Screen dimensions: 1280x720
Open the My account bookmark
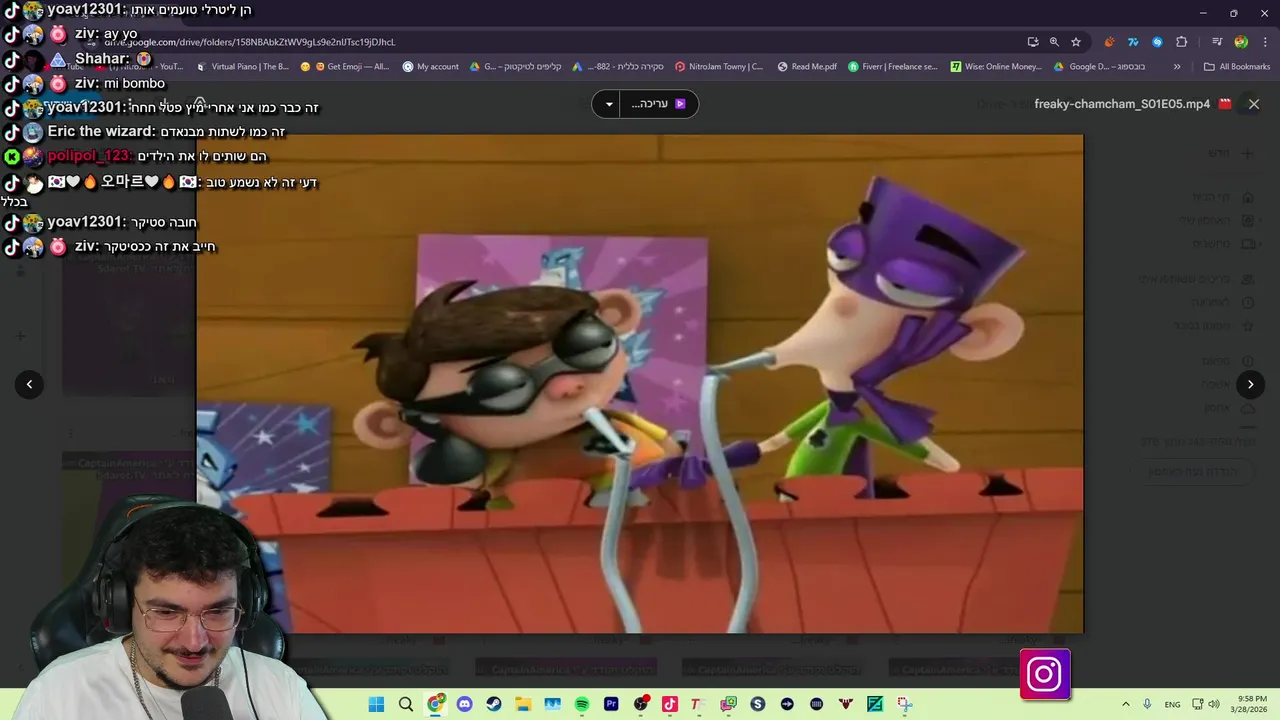point(431,67)
